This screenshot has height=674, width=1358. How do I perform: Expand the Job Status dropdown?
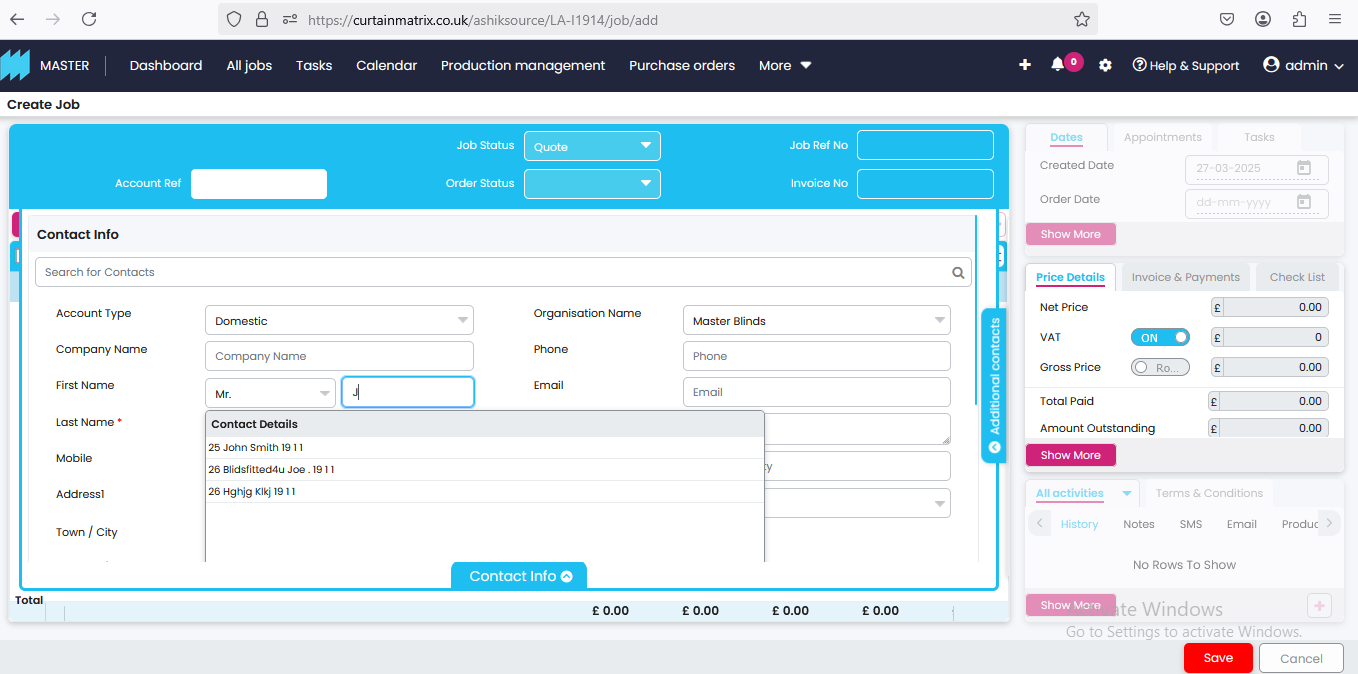point(592,146)
